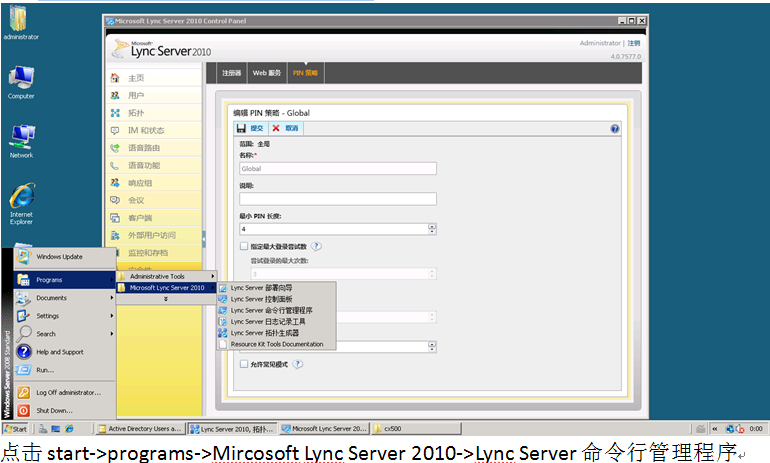Click help icon beside 允许常见模式
The width and height of the screenshot is (770, 463).
(x=297, y=364)
